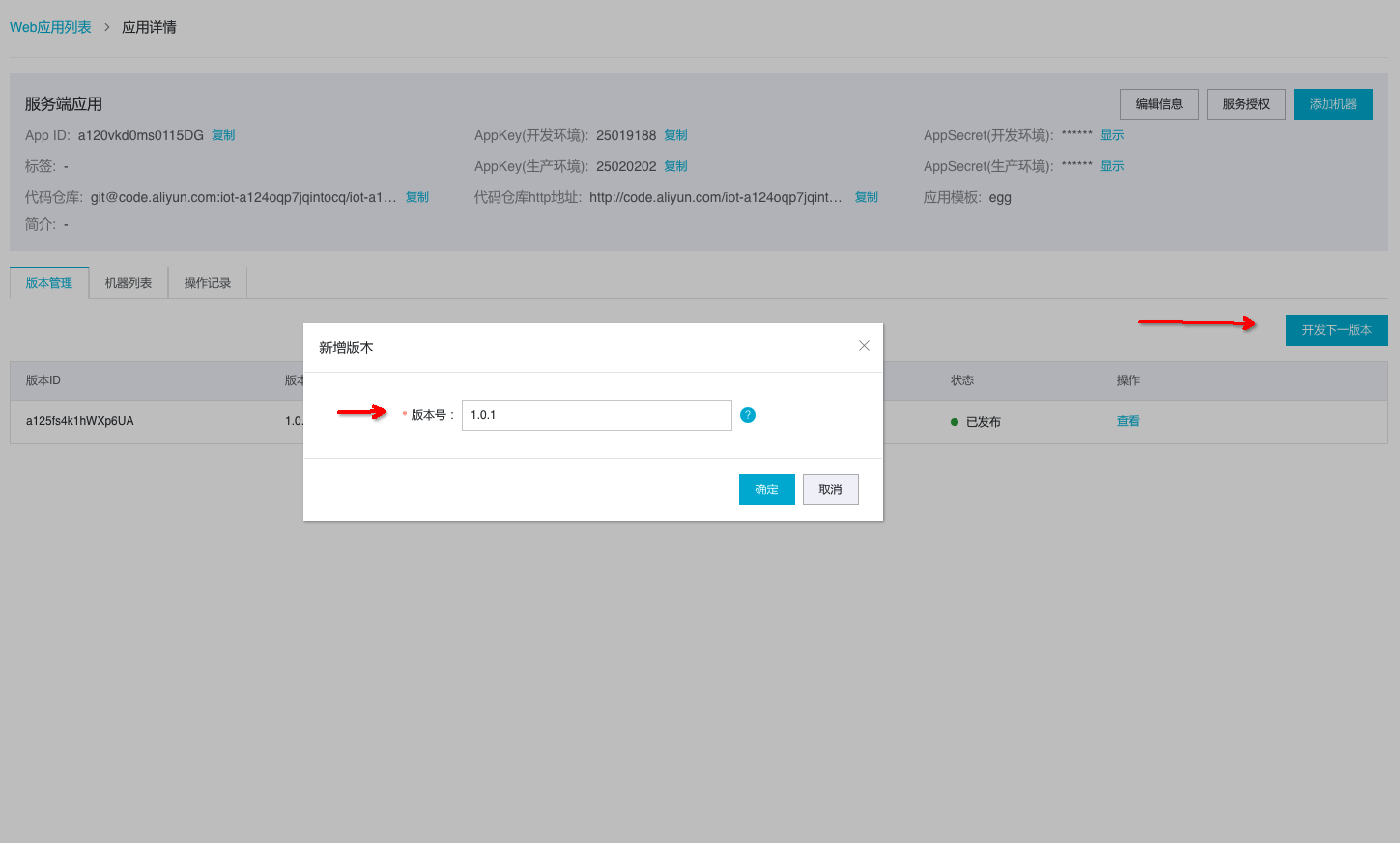Viewport: 1400px width, 843px height.
Task: Open the 编辑信息 button
Action: pos(1159,104)
